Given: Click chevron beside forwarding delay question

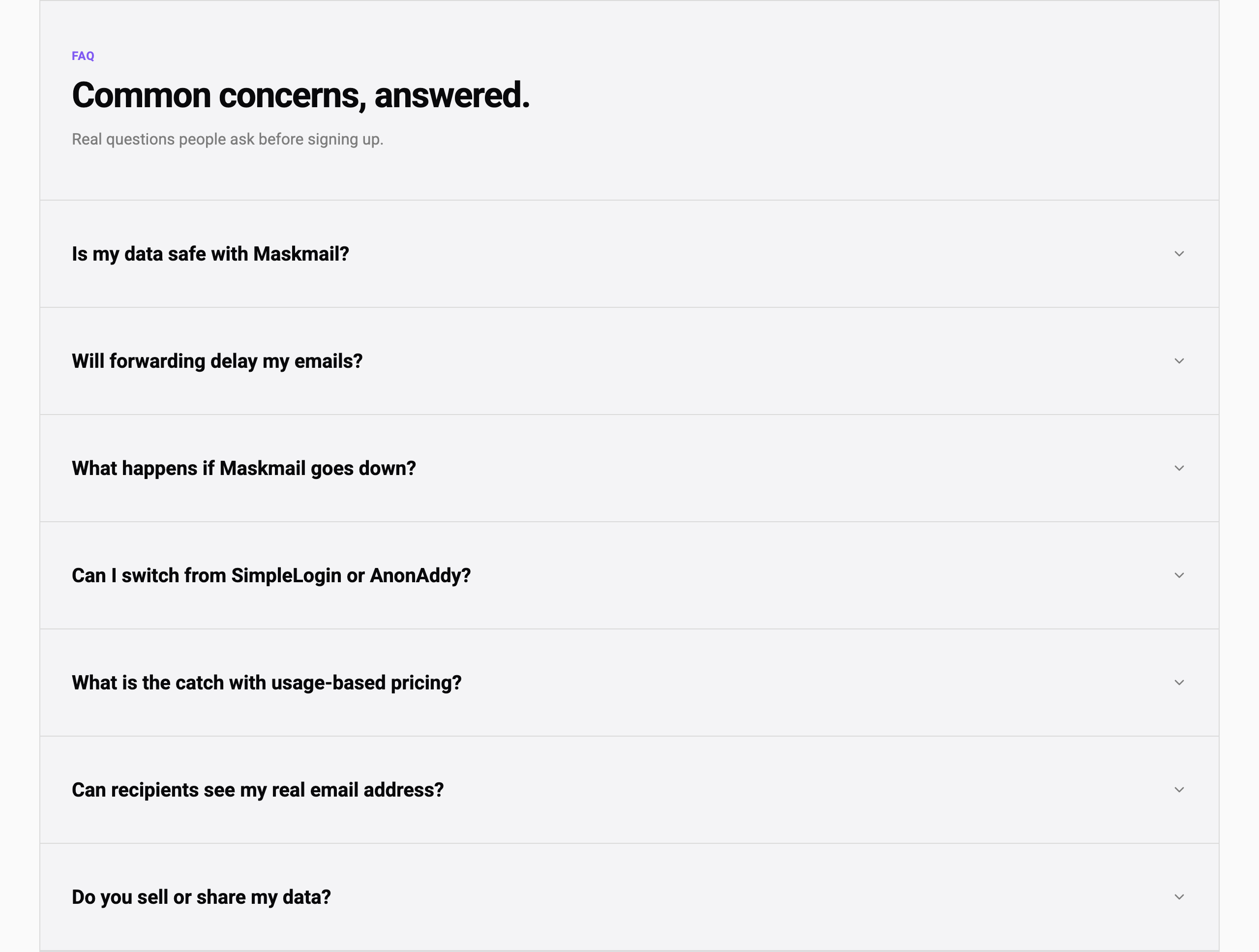Looking at the screenshot, I should (x=1179, y=361).
